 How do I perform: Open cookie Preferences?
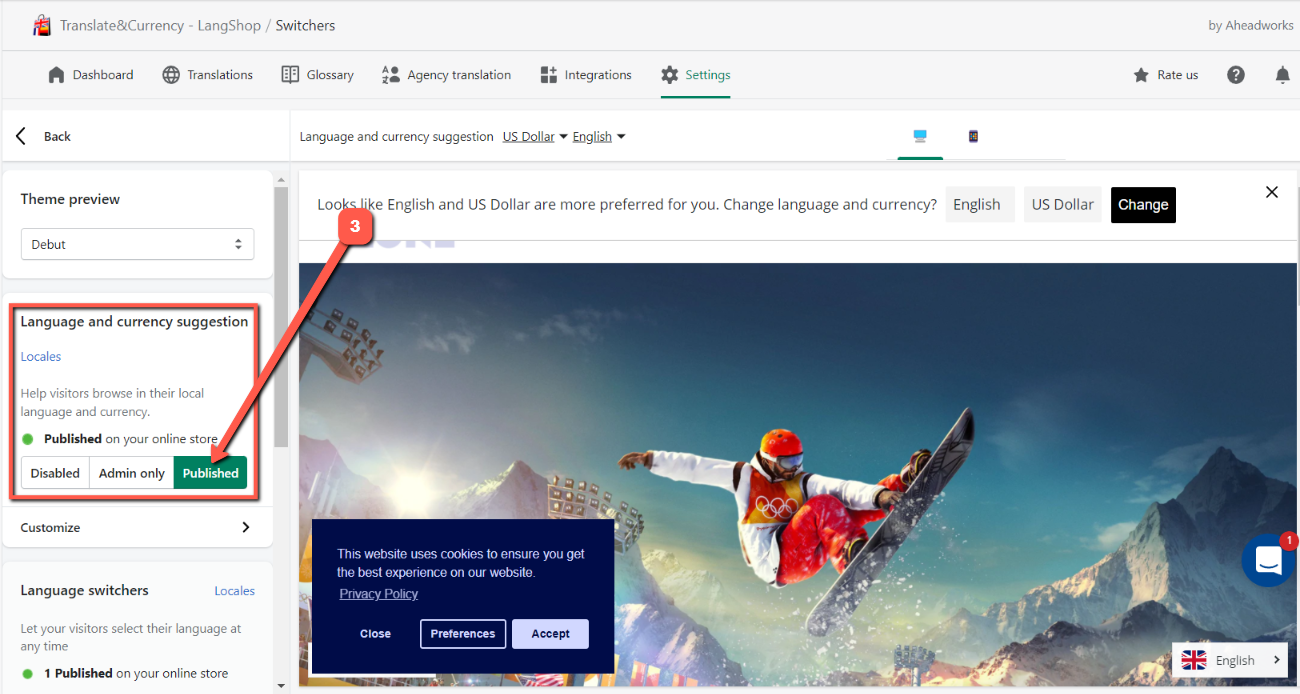coord(463,634)
